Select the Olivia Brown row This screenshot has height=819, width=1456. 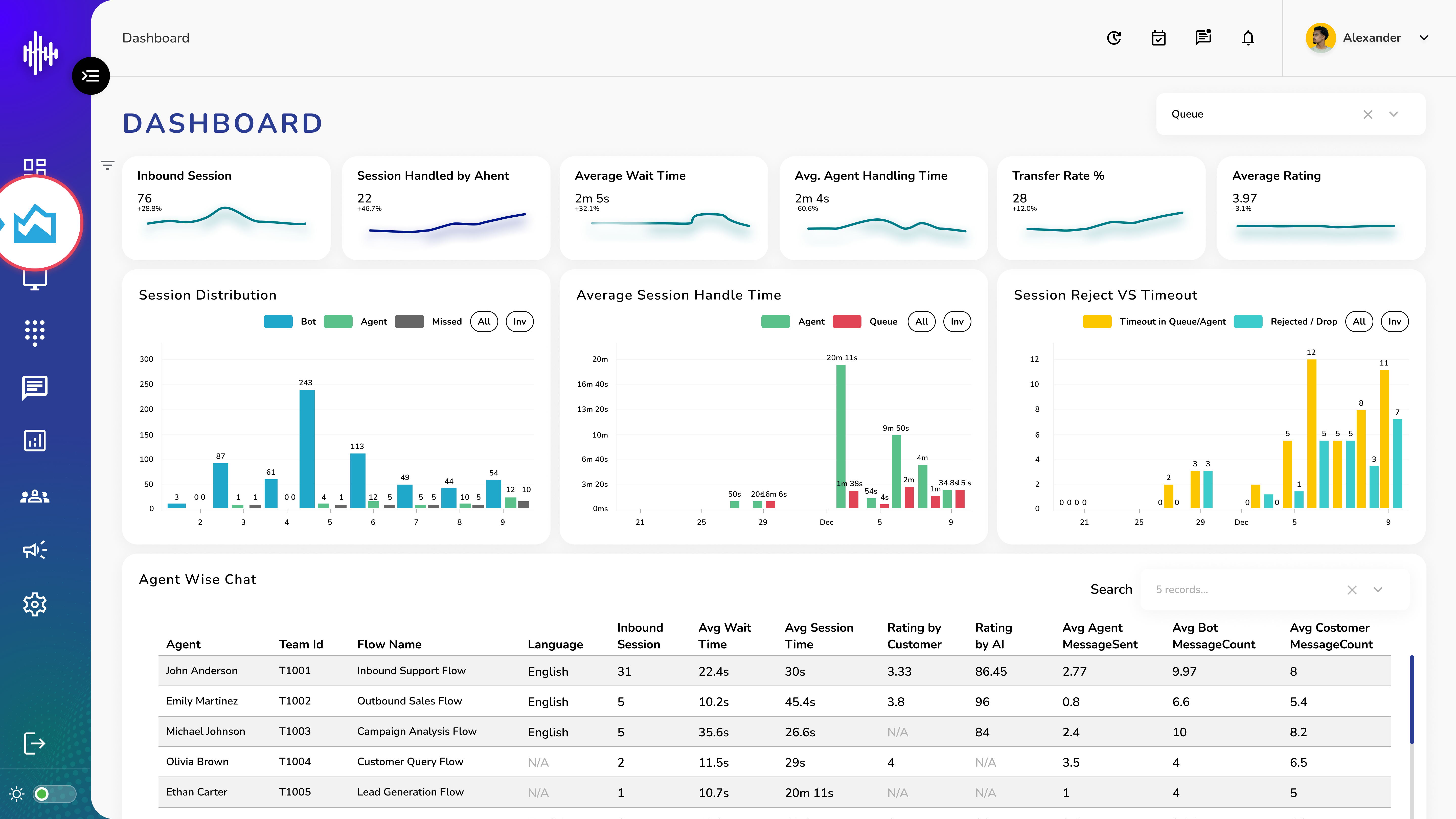[774, 762]
